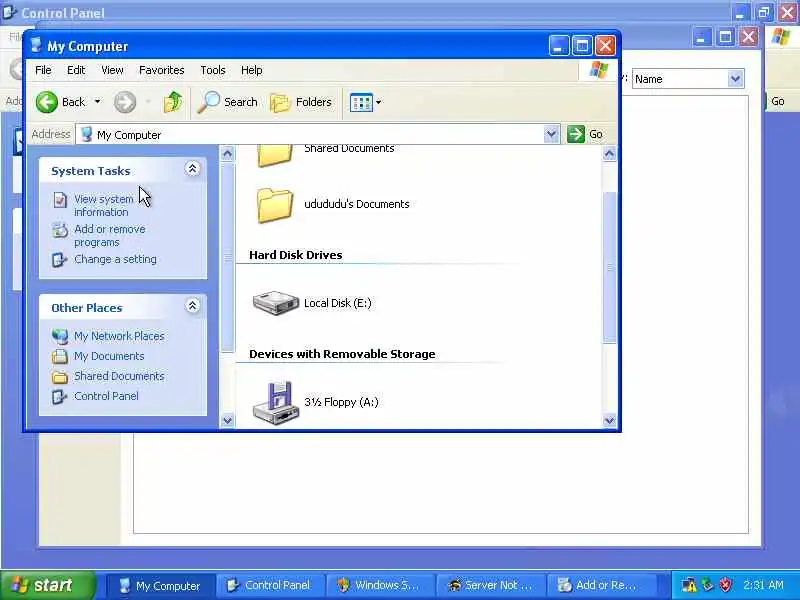Viewport: 800px width, 600px height.
Task: Select the Local Disk (E:) drive icon
Action: [x=276, y=303]
